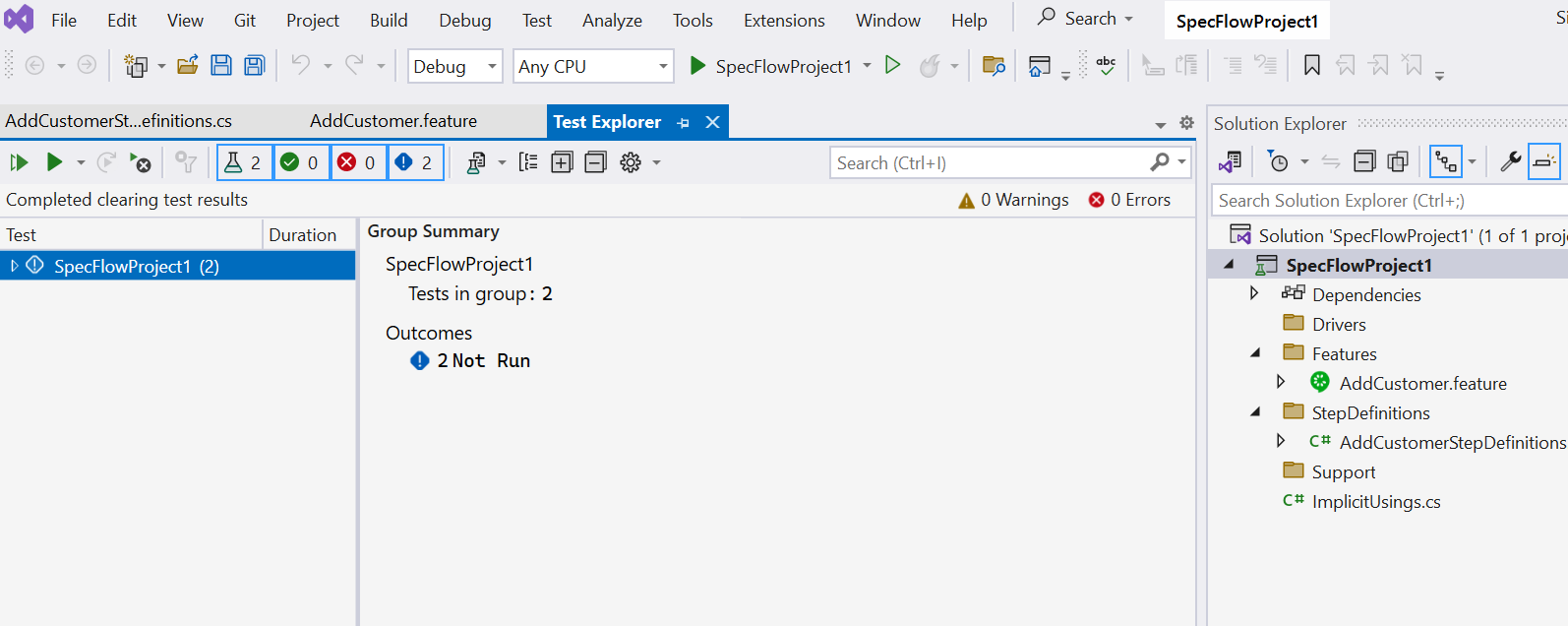This screenshot has height=626, width=1568.
Task: Switch to AddCustomerSt...efinitions.cs tab
Action: [x=119, y=121]
